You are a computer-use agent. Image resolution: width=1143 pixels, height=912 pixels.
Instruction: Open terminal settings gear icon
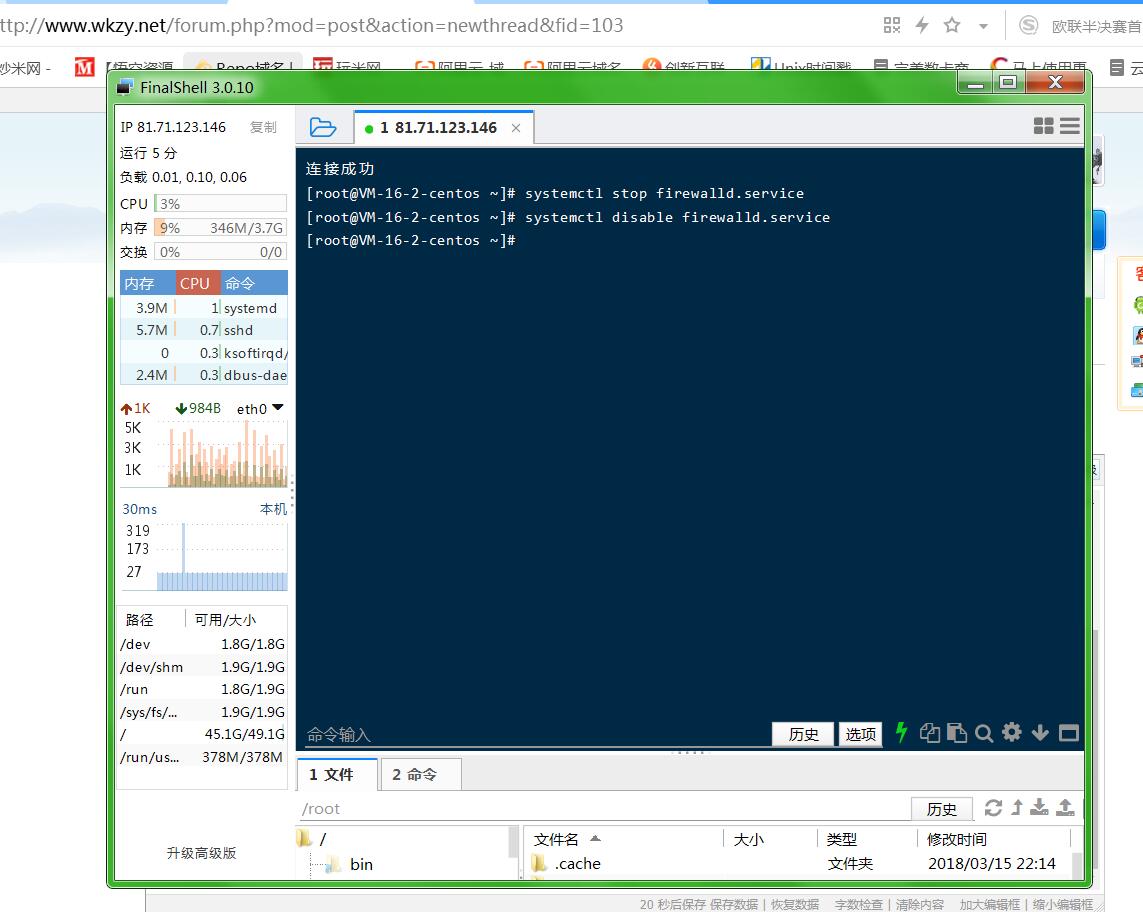1012,732
